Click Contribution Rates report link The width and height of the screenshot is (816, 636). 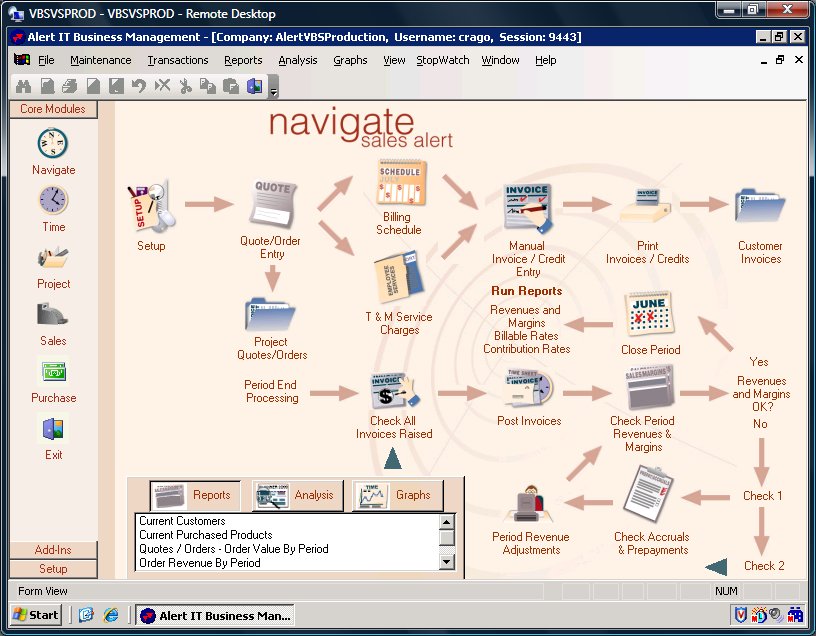(x=527, y=349)
